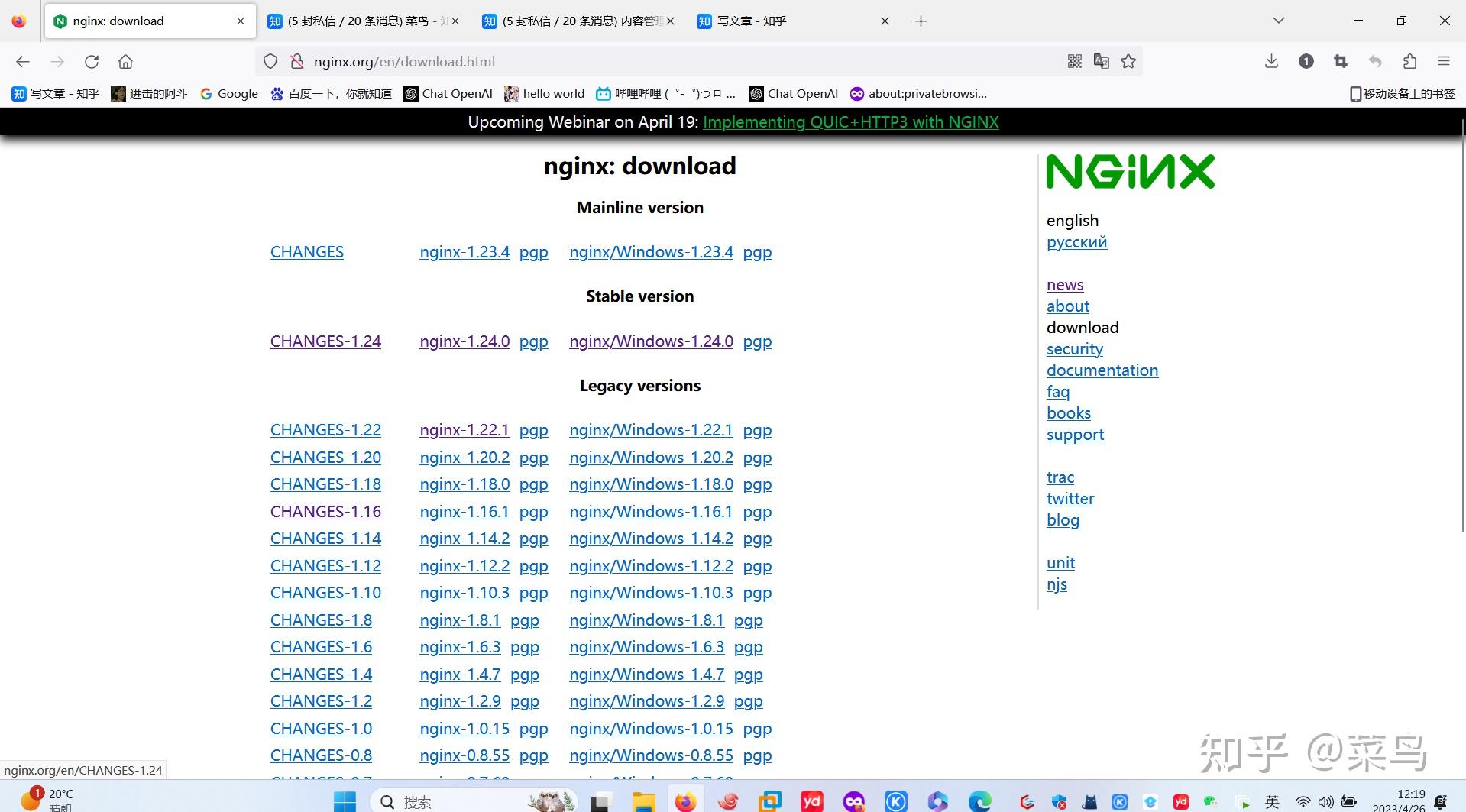Viewport: 1466px width, 812px height.
Task: Open pgp signature for nginx-1.10.3
Action: point(533,593)
